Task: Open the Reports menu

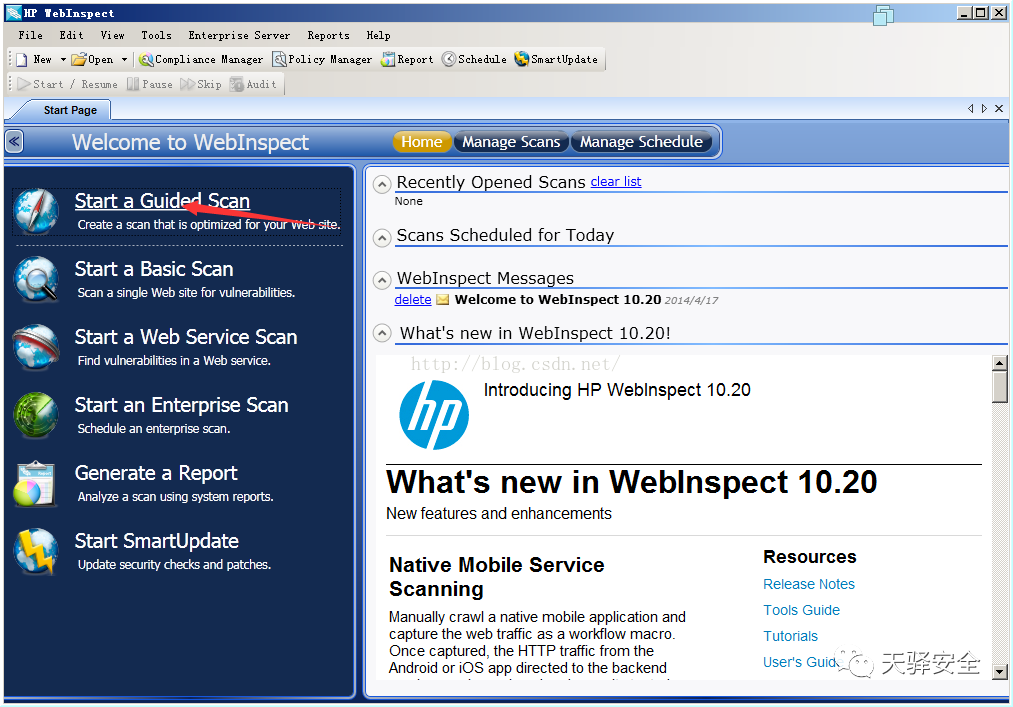Action: (328, 36)
